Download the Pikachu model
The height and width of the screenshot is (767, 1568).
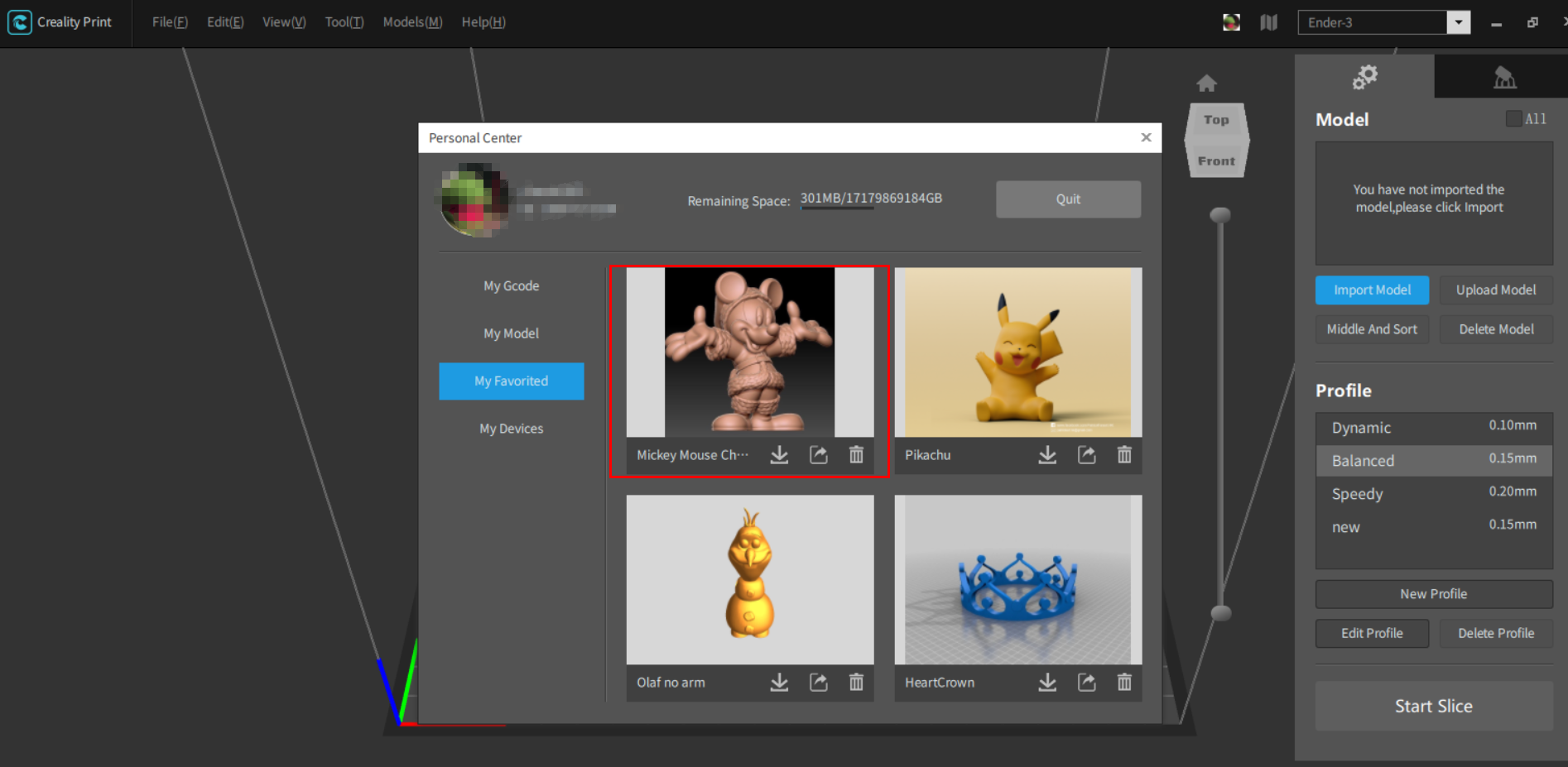coord(1047,455)
